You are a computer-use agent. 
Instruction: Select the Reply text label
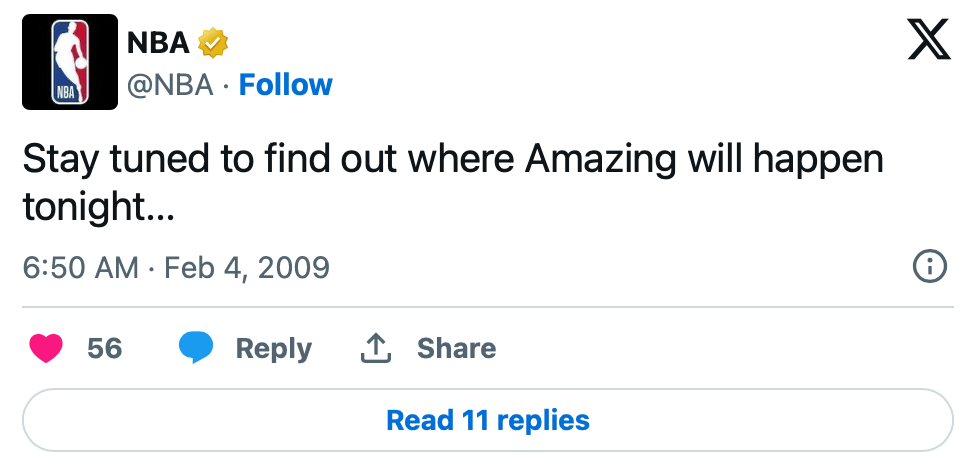[274, 349]
